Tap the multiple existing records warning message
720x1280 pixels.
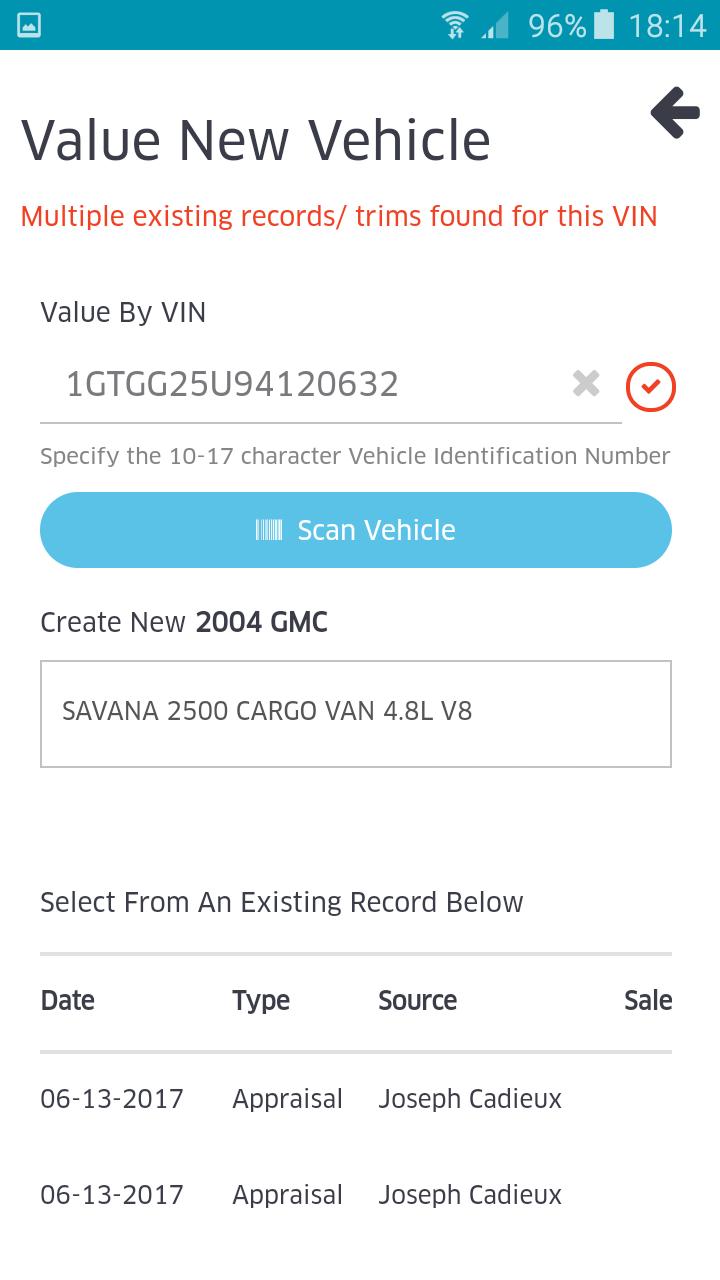coord(339,216)
